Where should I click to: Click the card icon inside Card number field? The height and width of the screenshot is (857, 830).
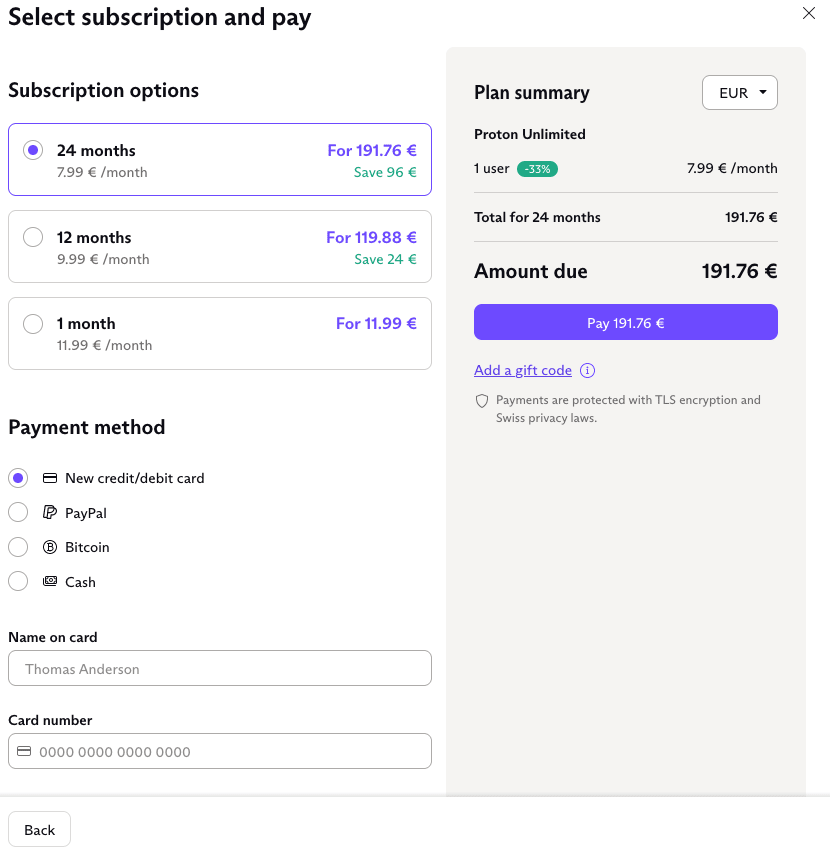pos(24,752)
